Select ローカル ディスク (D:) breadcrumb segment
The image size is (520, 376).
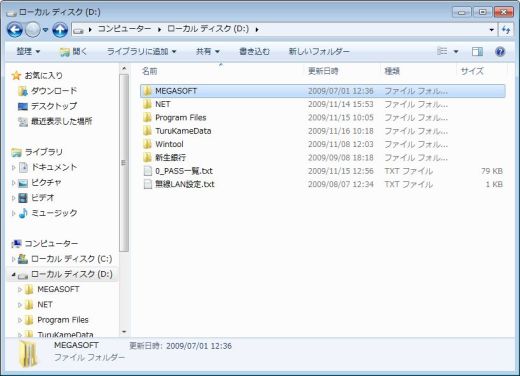[x=208, y=29]
